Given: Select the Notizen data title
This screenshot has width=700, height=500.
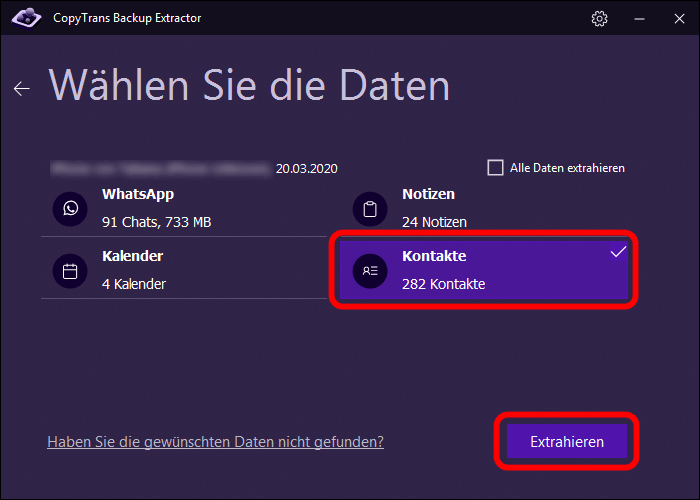Looking at the screenshot, I should [429, 194].
